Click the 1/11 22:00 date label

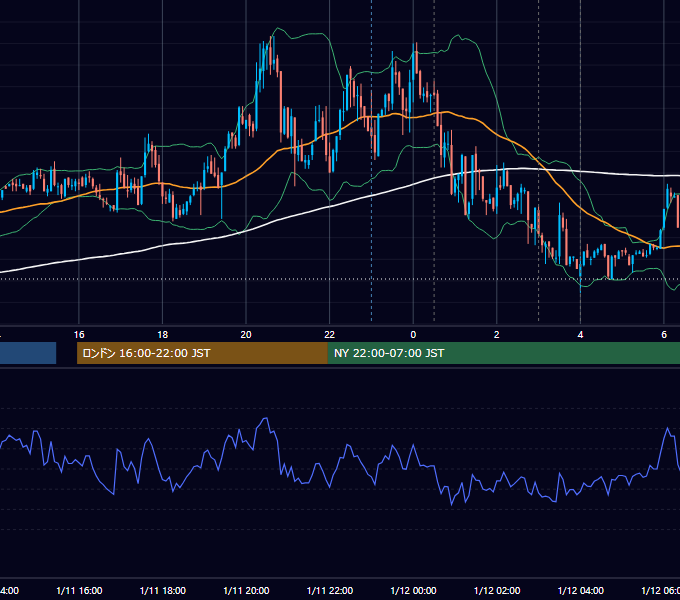coord(330,591)
